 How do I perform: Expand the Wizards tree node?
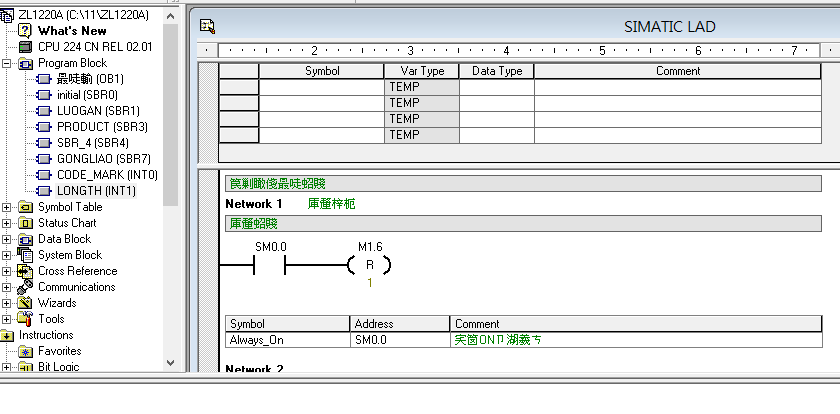tap(8, 303)
